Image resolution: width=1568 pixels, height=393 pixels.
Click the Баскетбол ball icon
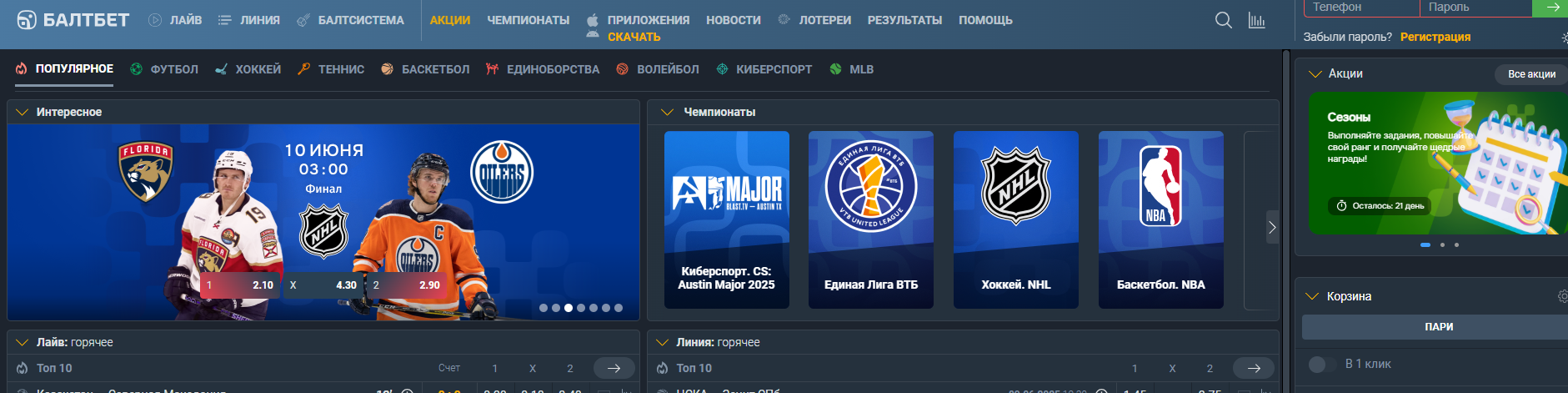[387, 69]
